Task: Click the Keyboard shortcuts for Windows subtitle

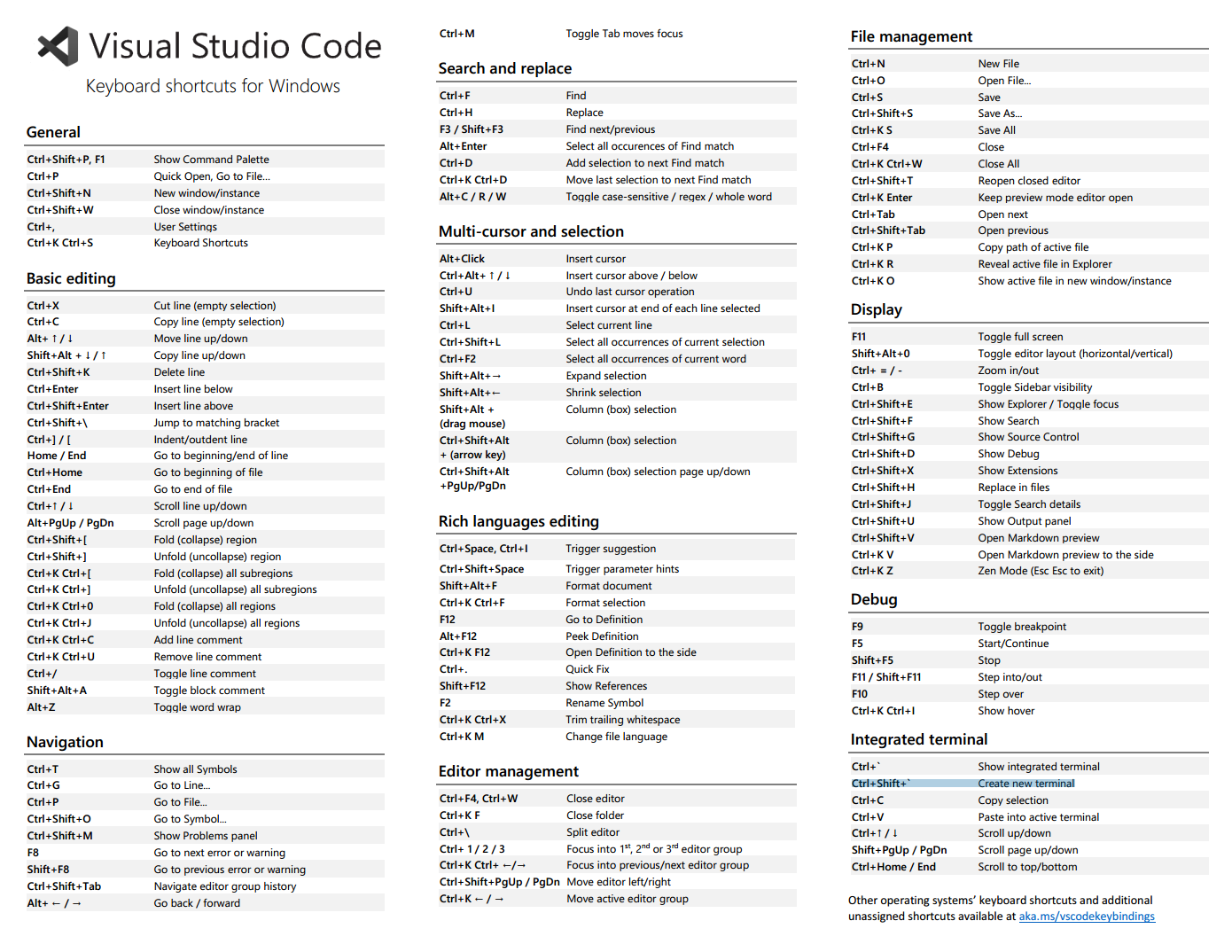Action: pos(213,86)
